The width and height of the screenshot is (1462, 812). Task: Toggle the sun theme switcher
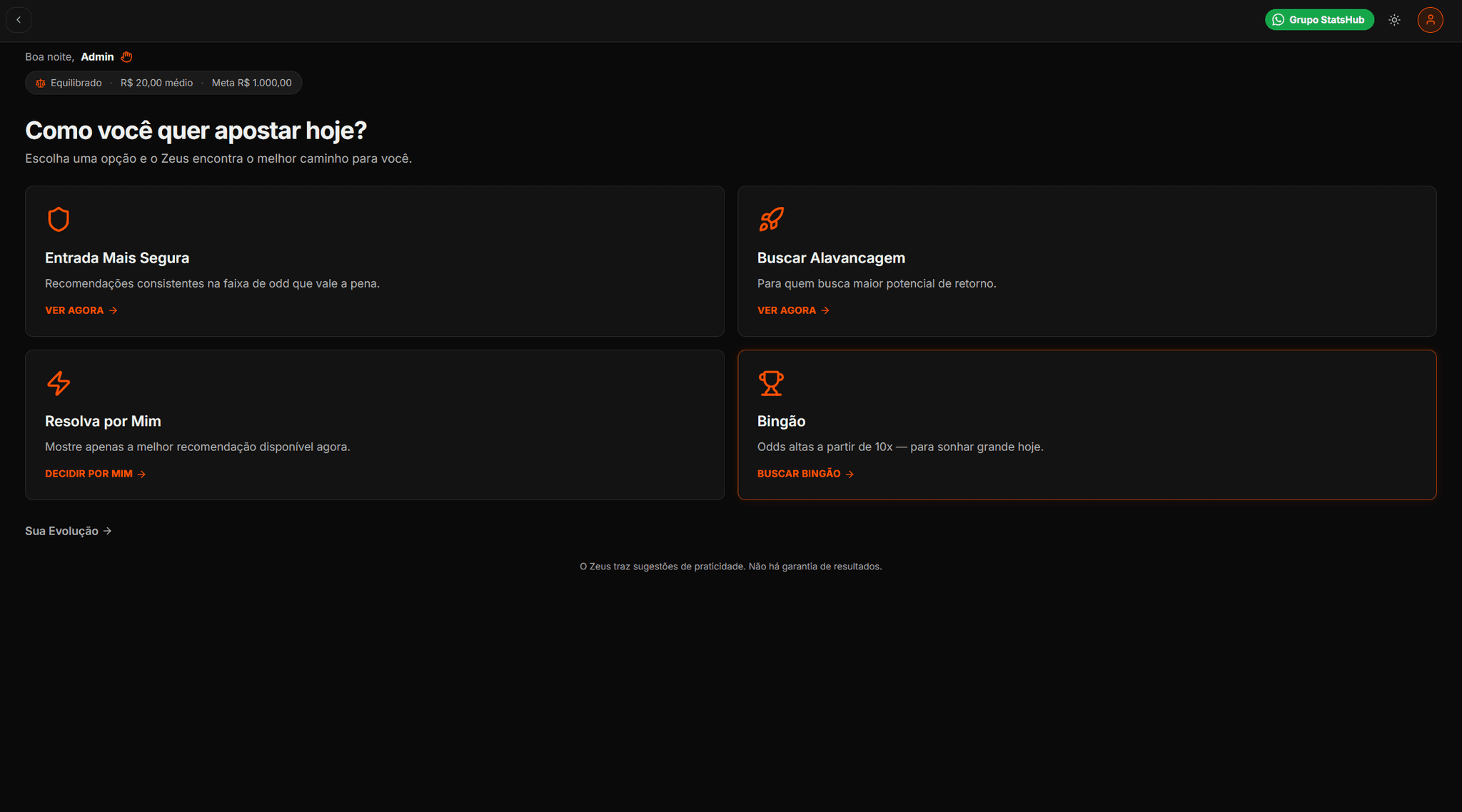1394,20
